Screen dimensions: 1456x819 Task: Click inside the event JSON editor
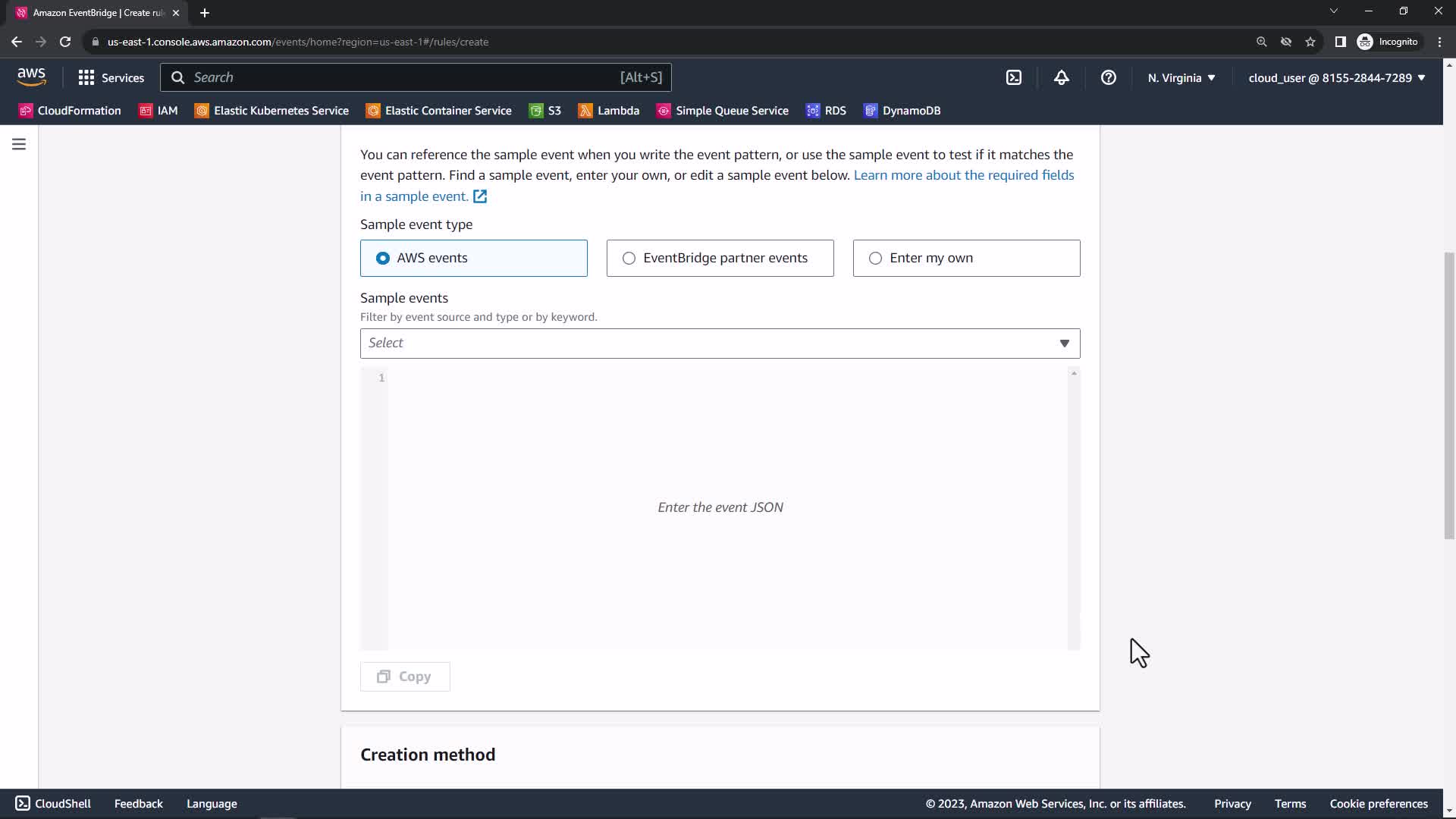coord(720,507)
